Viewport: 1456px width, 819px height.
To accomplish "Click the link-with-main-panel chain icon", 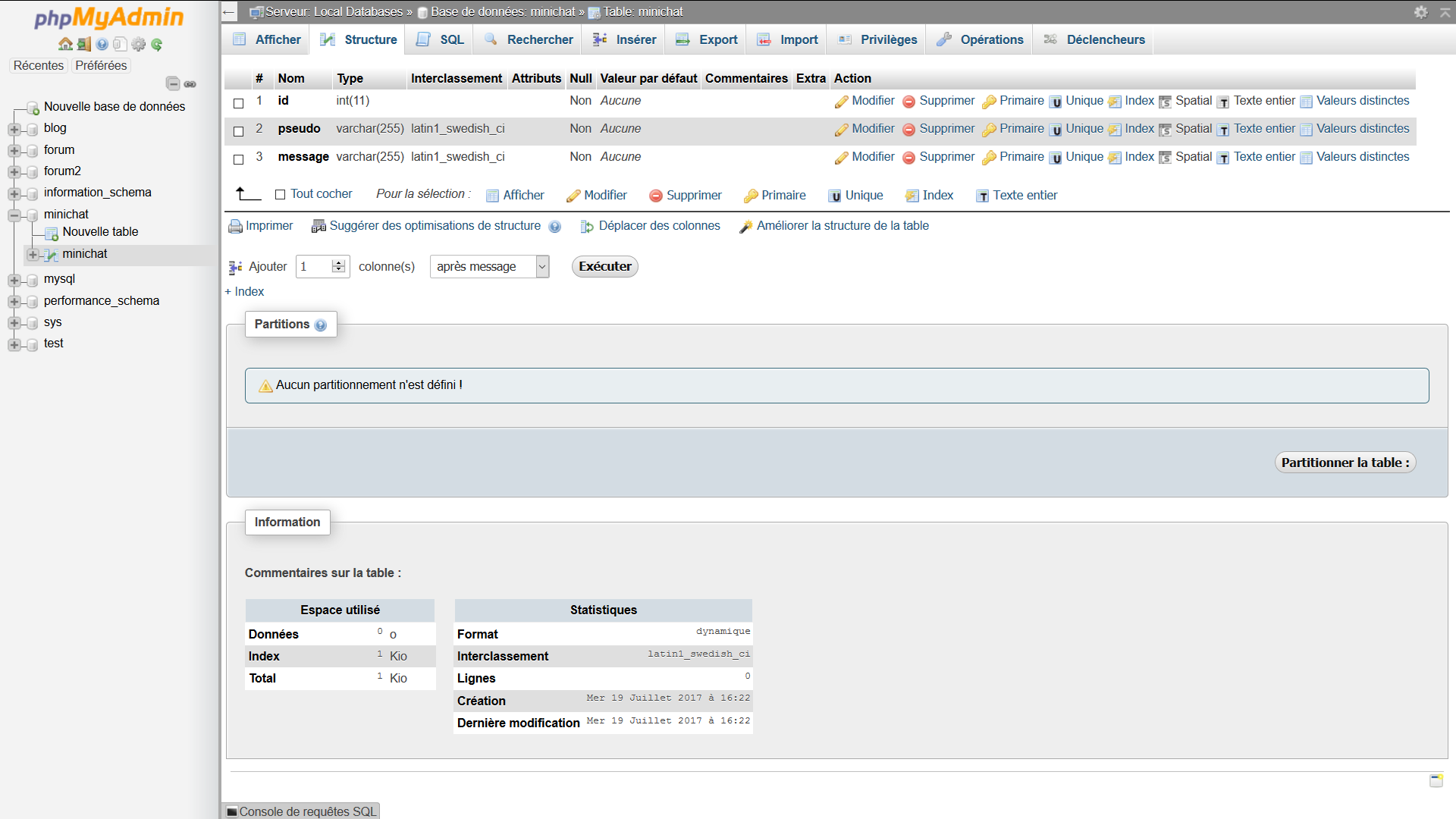I will 190,83.
